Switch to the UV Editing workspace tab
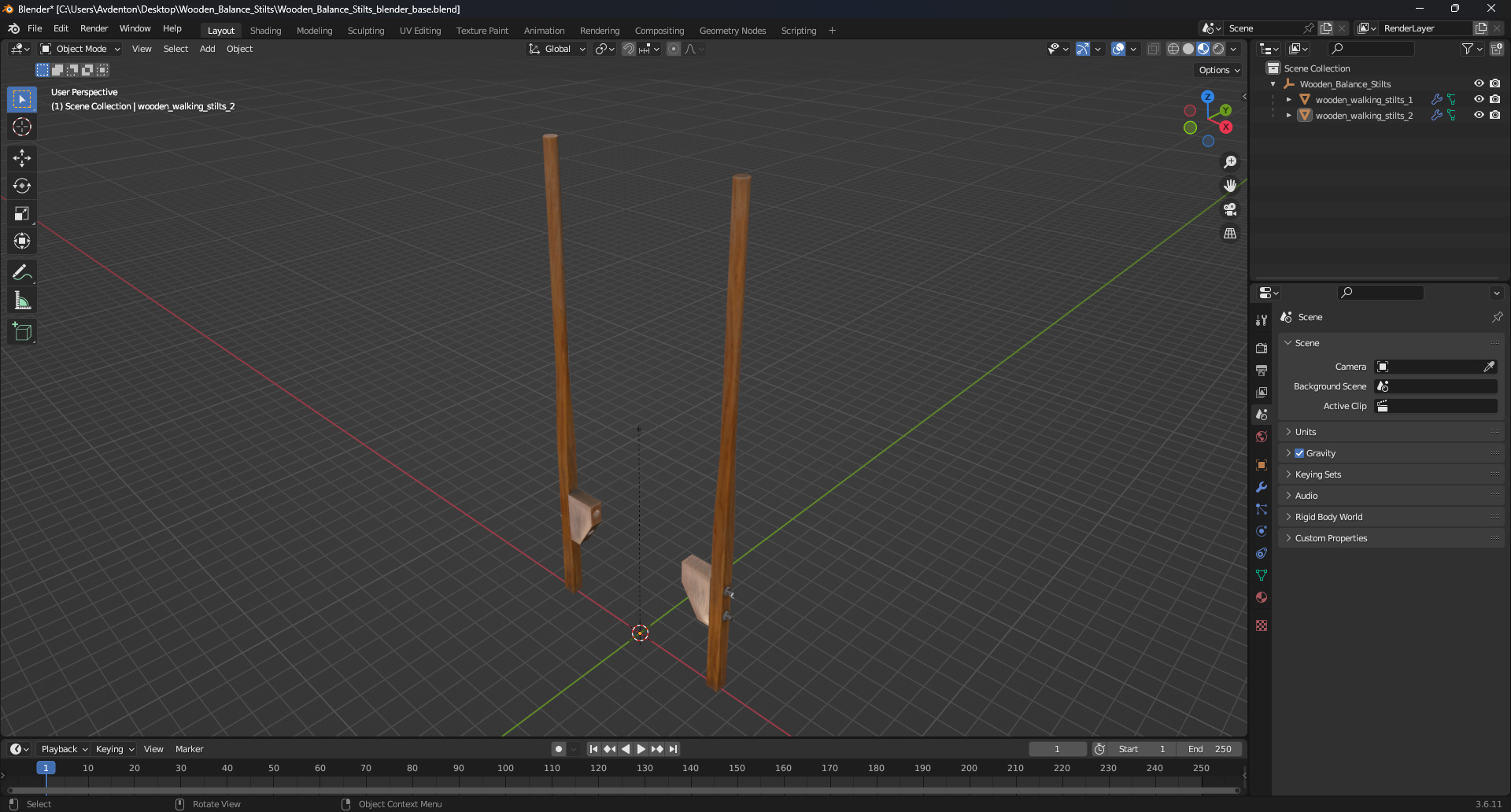 (420, 31)
